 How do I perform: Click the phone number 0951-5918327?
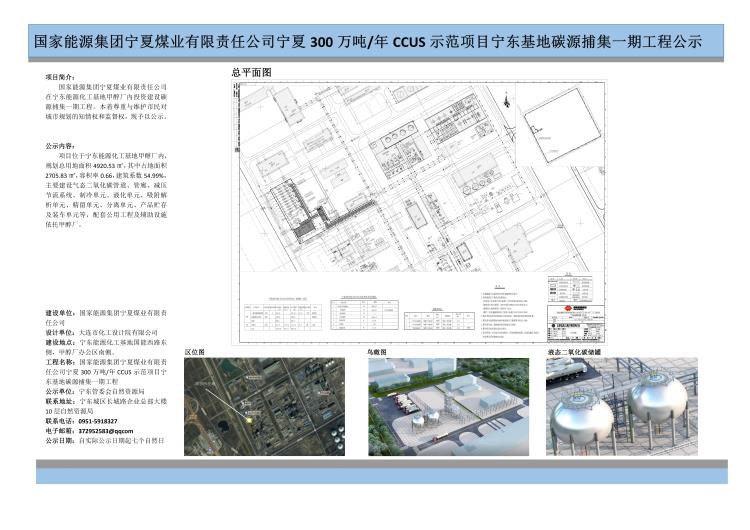98,421
